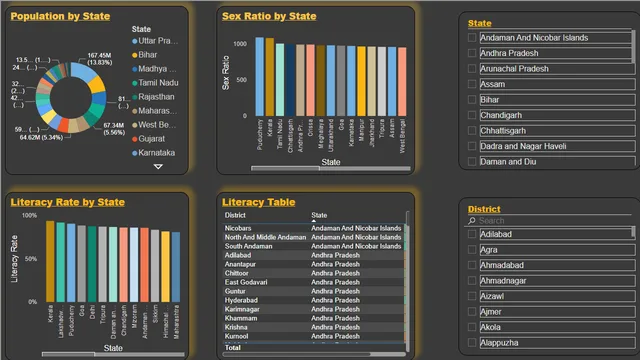640x360 pixels.
Task: Tick the Andhra Pradesh state checkbox
Action: [x=472, y=53]
